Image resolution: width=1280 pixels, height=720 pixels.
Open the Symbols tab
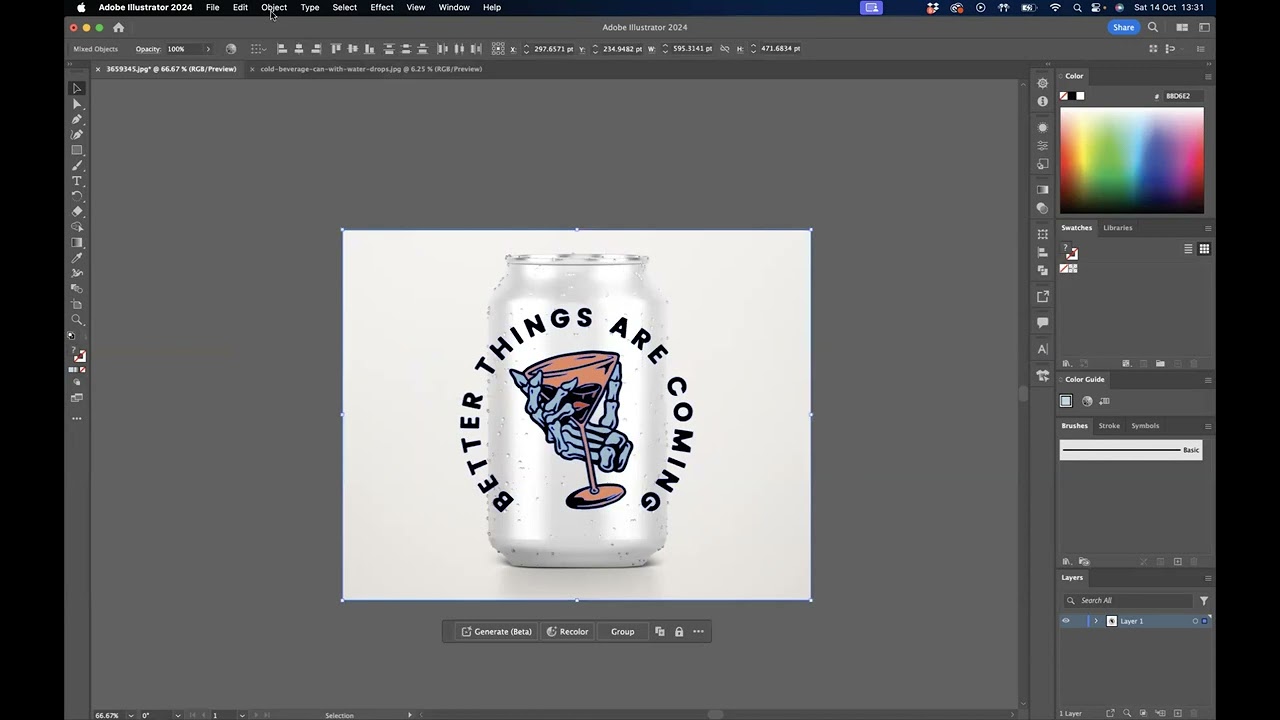(1145, 426)
